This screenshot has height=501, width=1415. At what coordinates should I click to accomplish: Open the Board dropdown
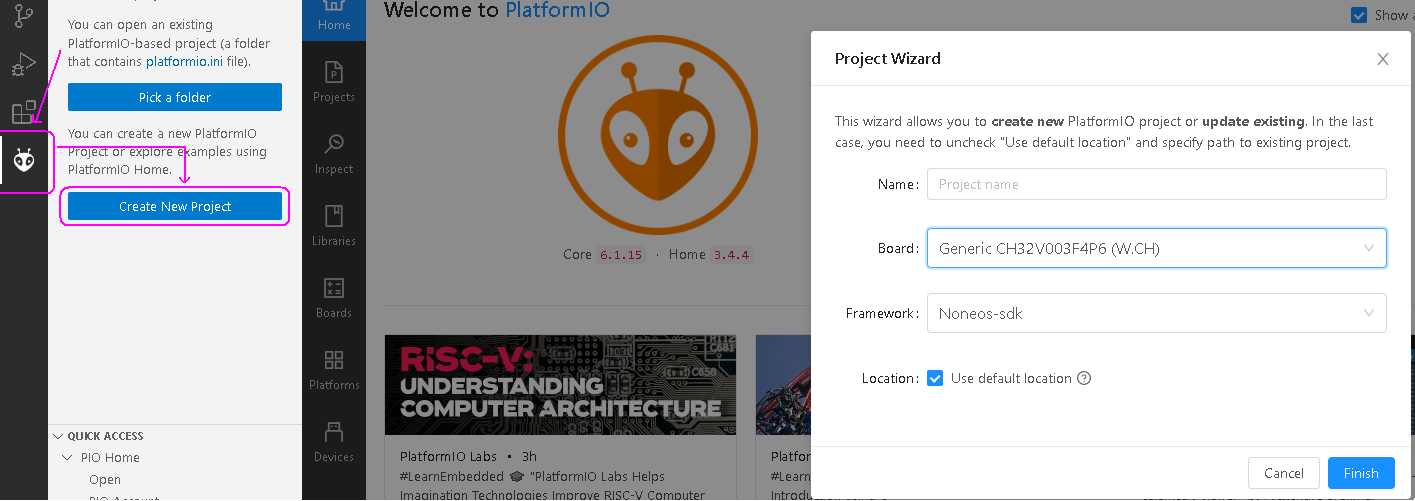point(1156,248)
